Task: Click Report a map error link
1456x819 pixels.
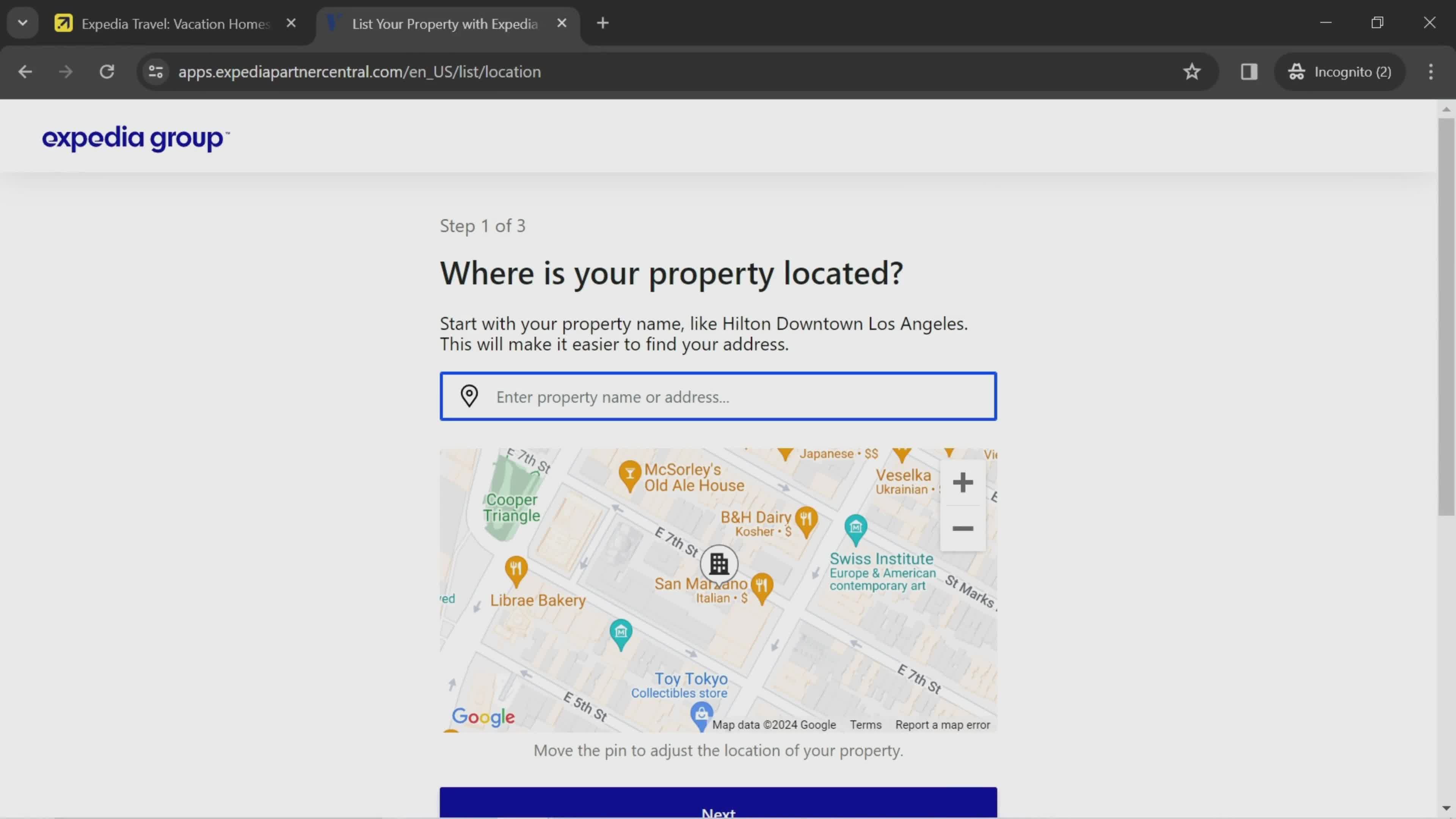Action: (942, 725)
